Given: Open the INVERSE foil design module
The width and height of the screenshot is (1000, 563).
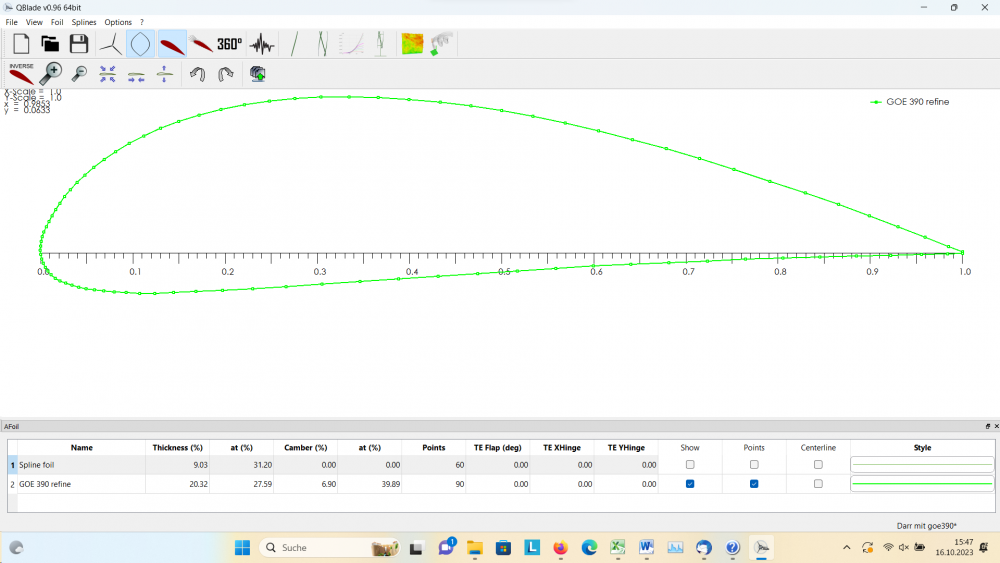Looking at the screenshot, I should (x=21, y=73).
